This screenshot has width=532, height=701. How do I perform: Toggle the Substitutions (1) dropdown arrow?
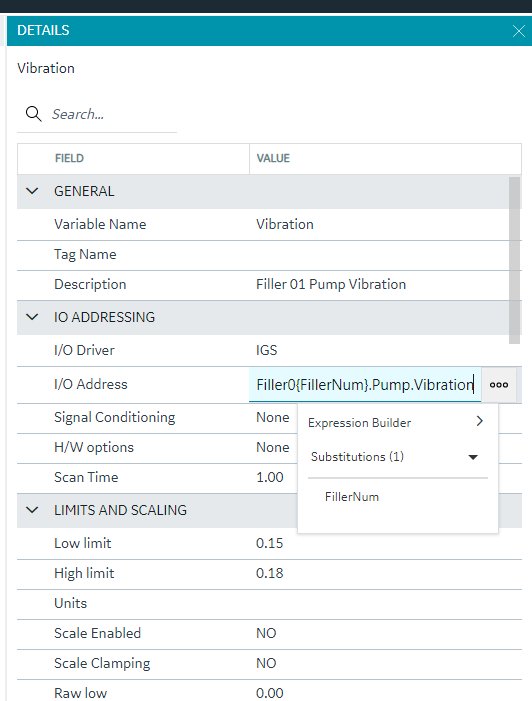[473, 457]
